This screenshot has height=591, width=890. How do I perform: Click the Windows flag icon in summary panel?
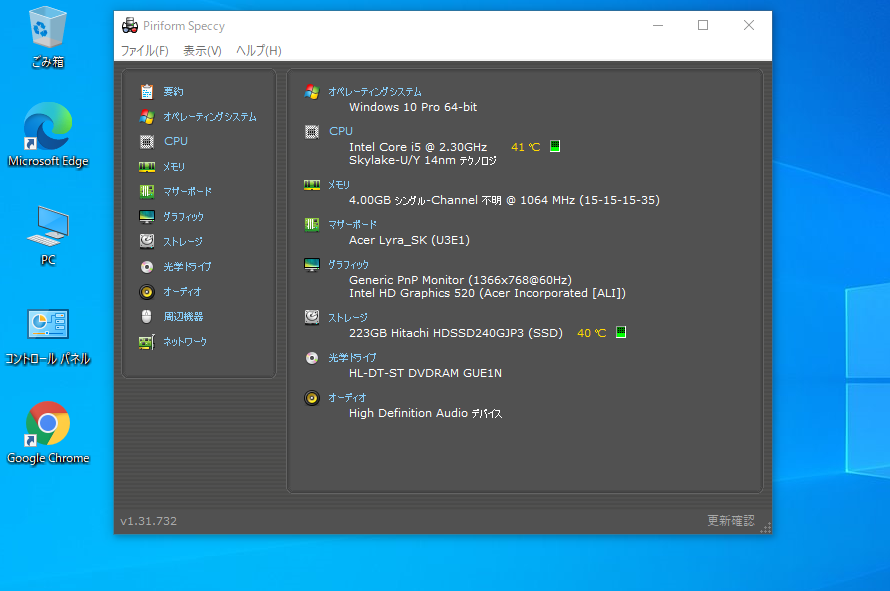(x=312, y=91)
